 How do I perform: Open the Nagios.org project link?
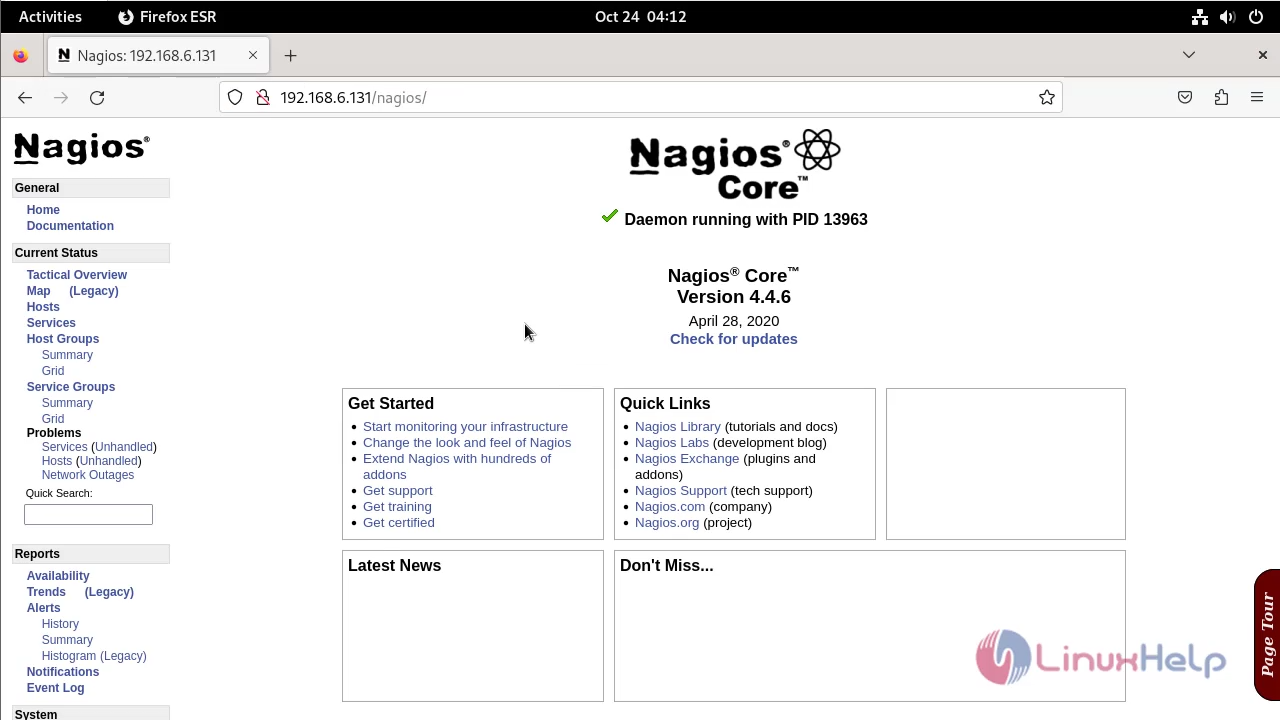[x=667, y=523]
